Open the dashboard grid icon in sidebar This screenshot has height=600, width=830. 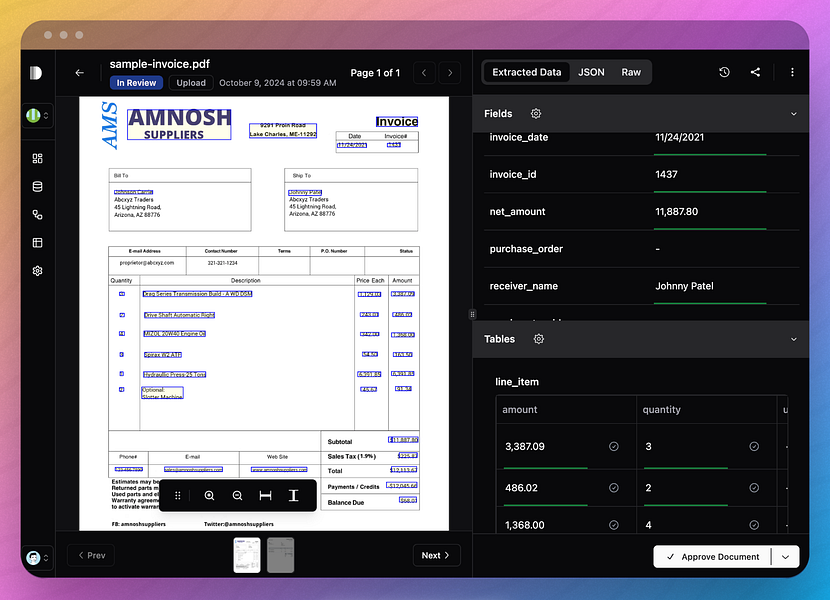tap(37, 158)
